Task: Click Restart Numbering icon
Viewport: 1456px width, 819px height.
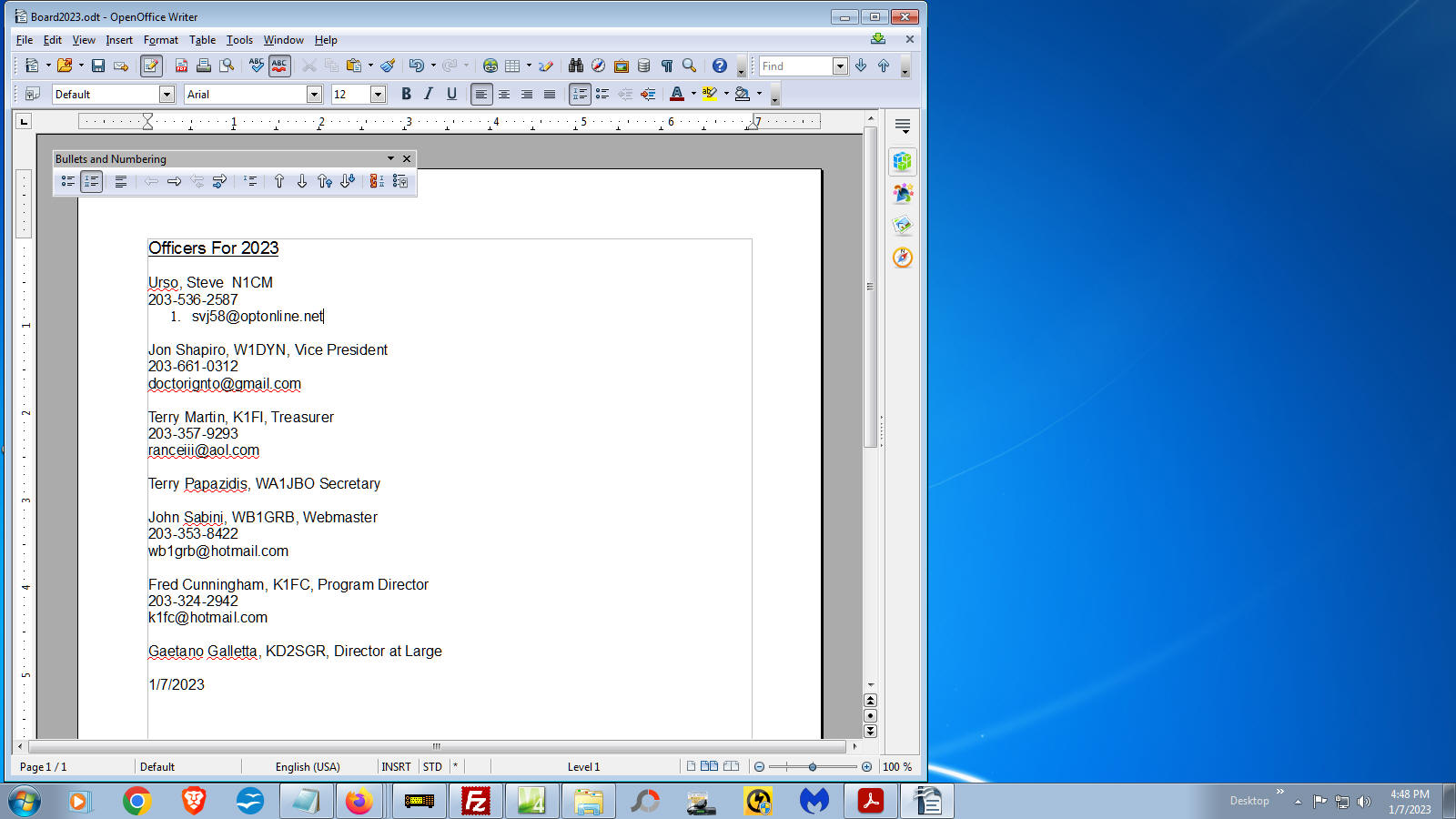Action: [x=377, y=182]
